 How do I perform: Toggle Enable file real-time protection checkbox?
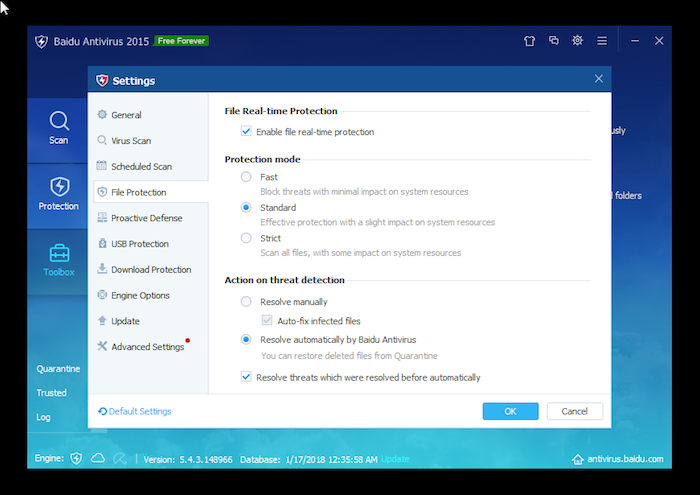click(x=246, y=131)
